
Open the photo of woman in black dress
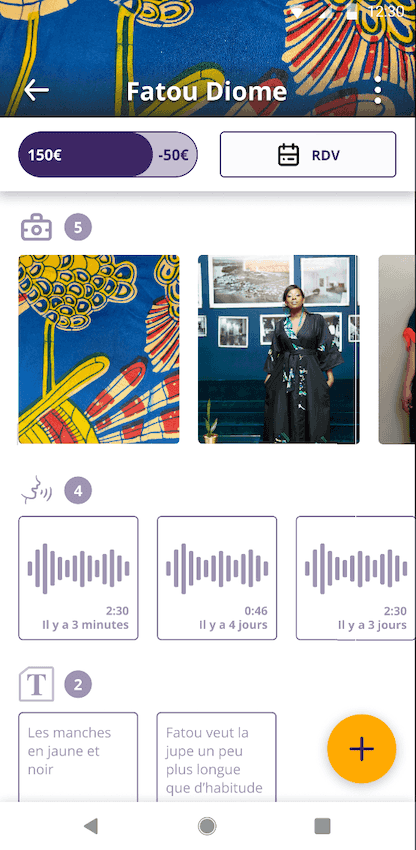pyautogui.click(x=278, y=349)
